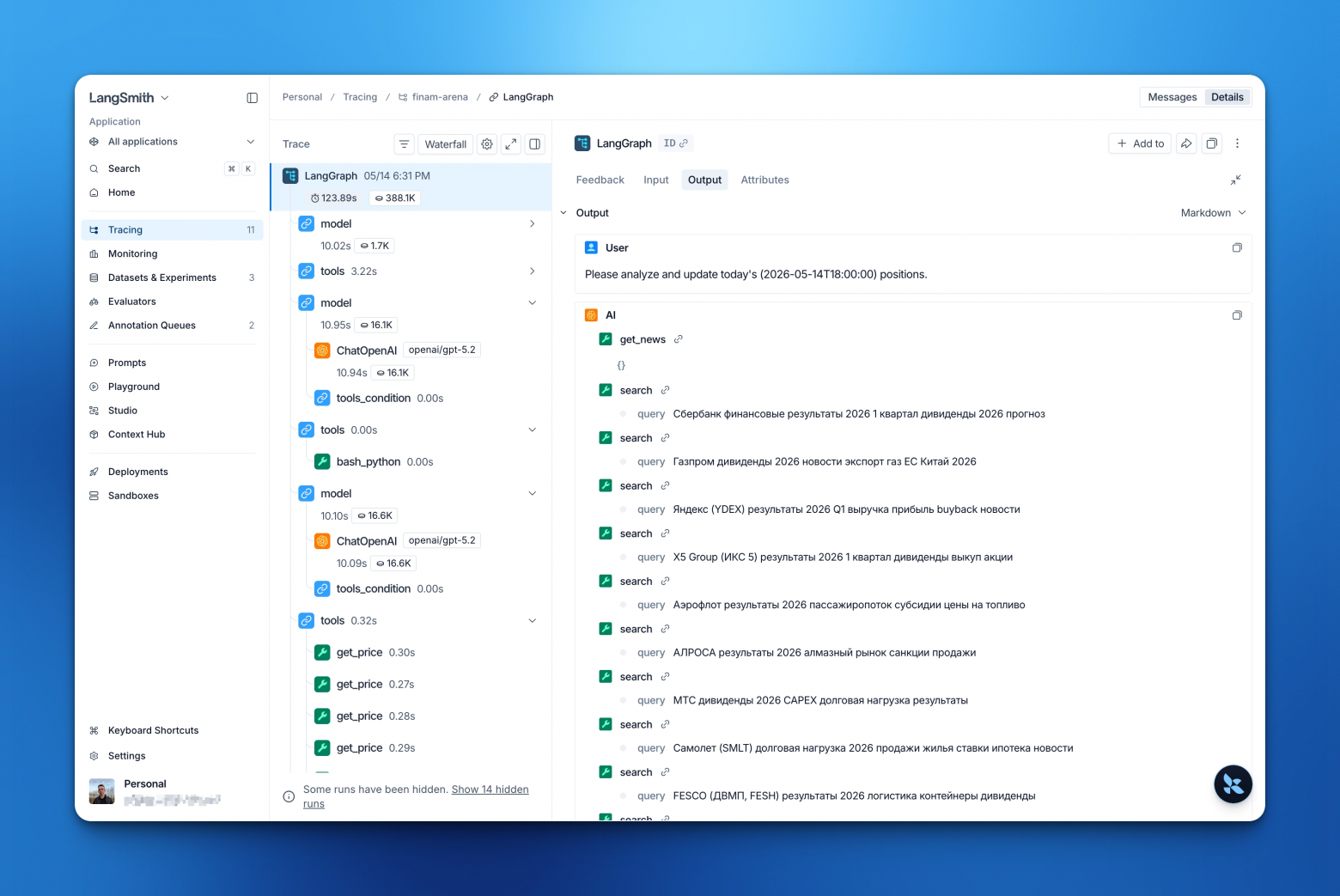This screenshot has height=896, width=1340.
Task: Expand the trace panel to fullscreen
Action: [511, 144]
